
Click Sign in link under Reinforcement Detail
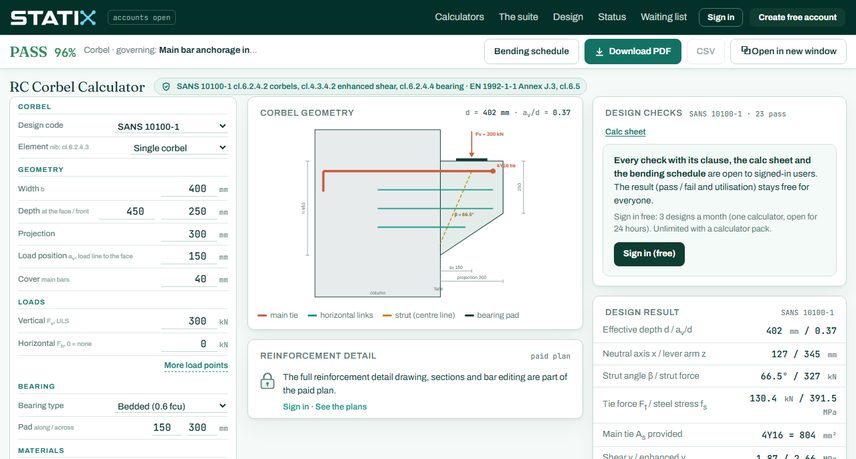295,407
